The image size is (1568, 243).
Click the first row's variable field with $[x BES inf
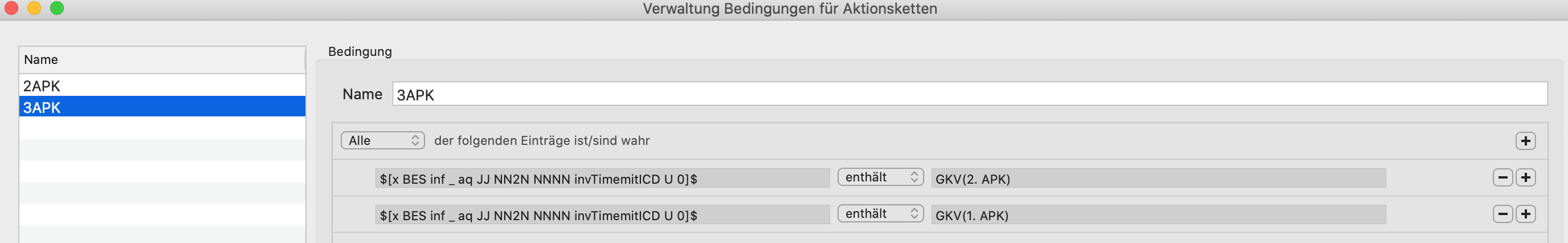click(x=602, y=178)
